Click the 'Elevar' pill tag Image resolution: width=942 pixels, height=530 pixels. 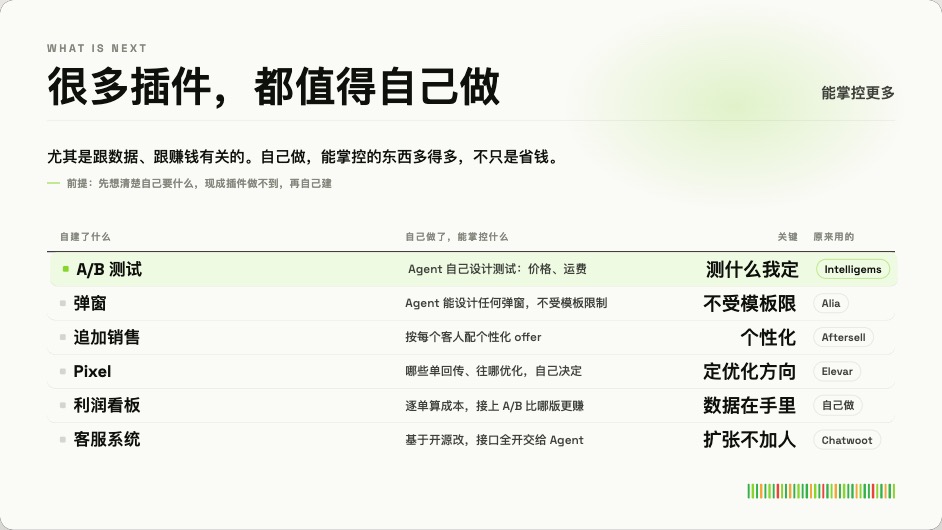(x=837, y=371)
